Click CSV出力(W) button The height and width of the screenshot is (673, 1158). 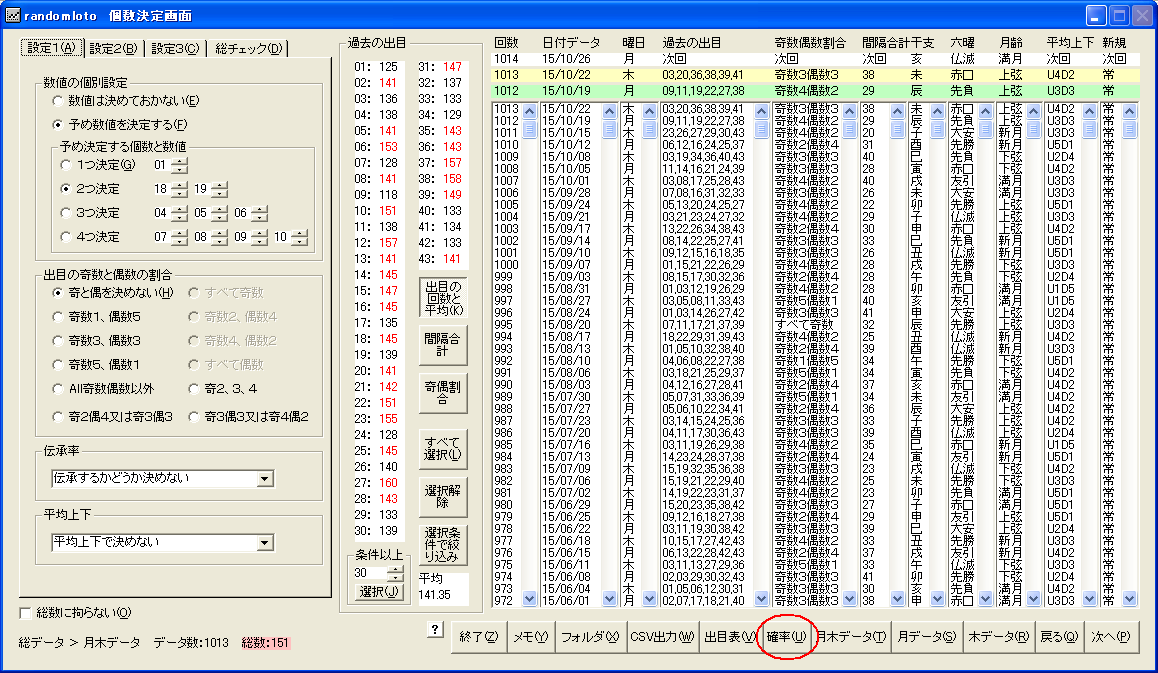click(x=662, y=637)
